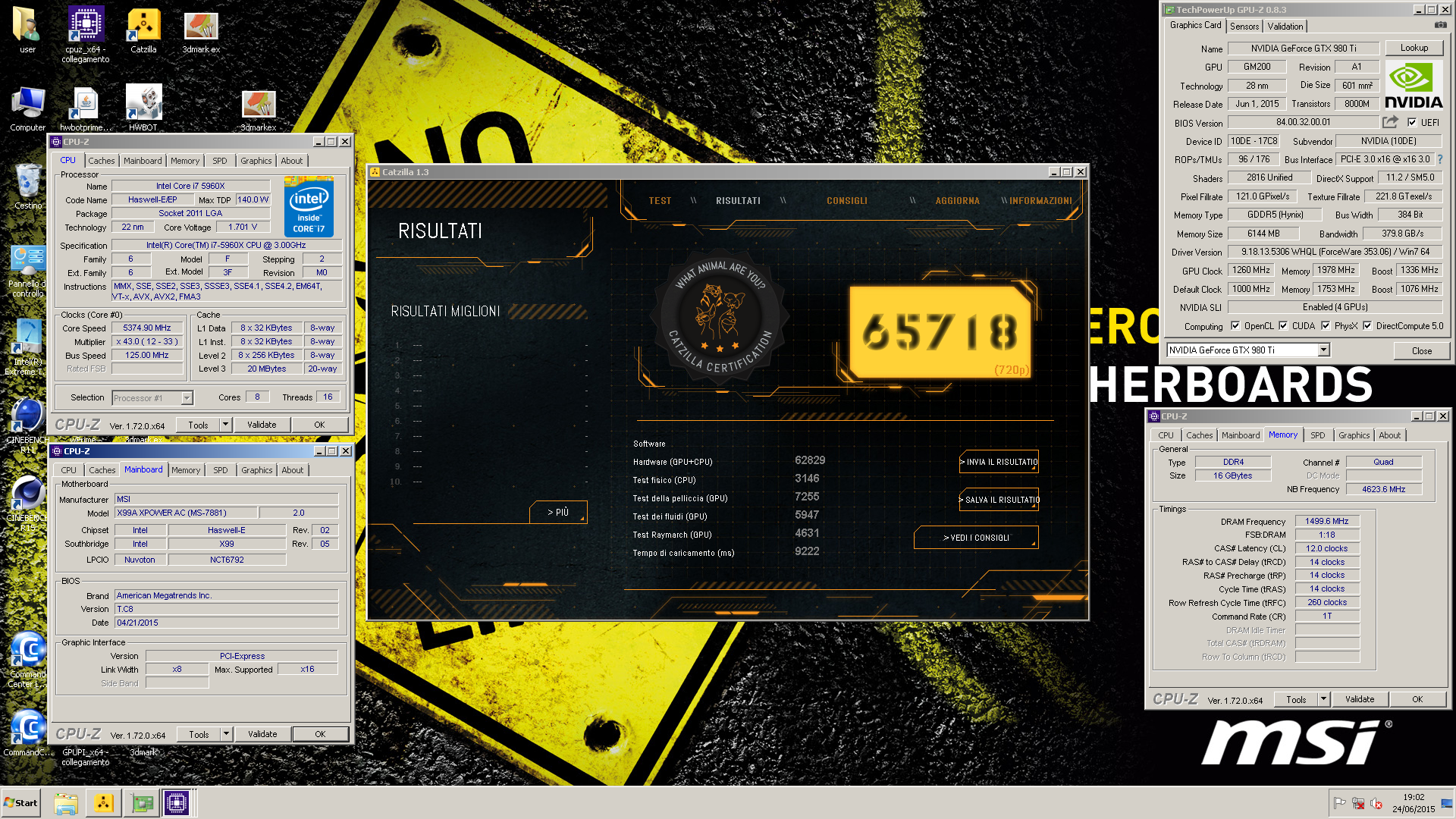Click the volume tray icon
This screenshot has height=819, width=1456.
click(x=1376, y=803)
